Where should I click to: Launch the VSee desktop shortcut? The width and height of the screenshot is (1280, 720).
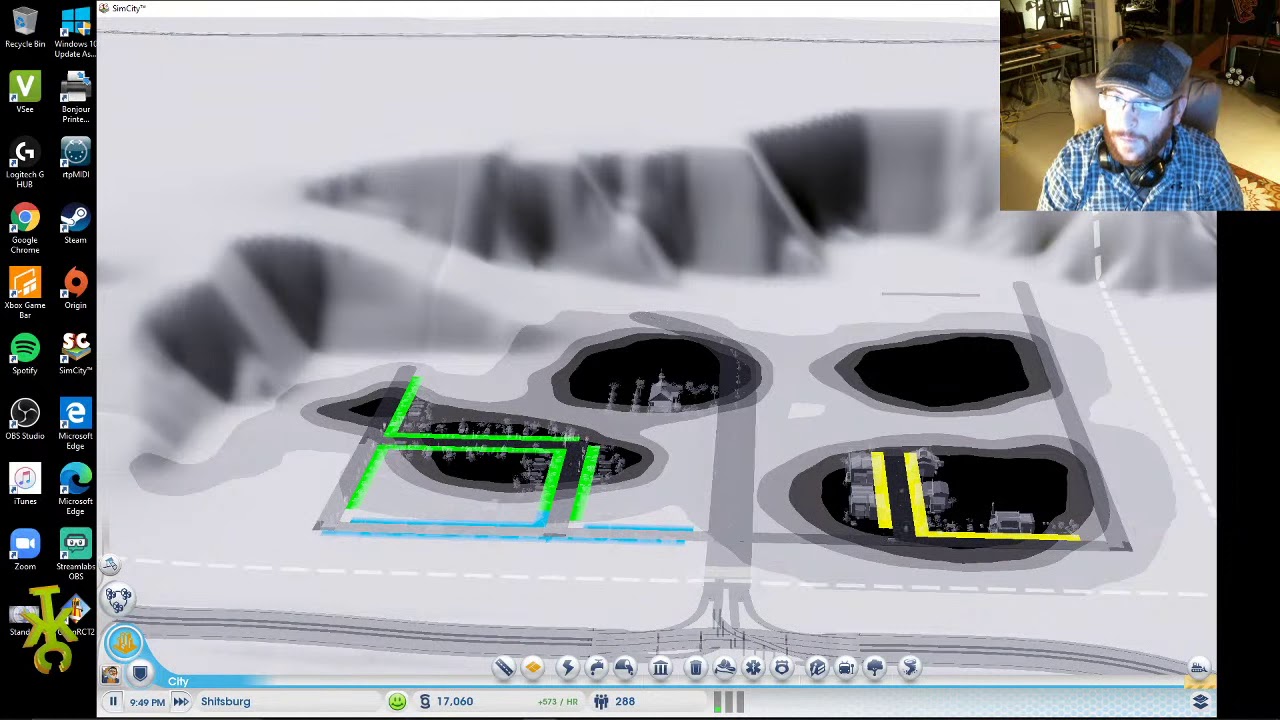click(25, 93)
